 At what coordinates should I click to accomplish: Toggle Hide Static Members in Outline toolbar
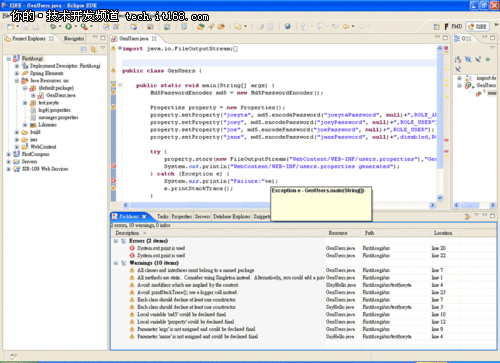478,60
